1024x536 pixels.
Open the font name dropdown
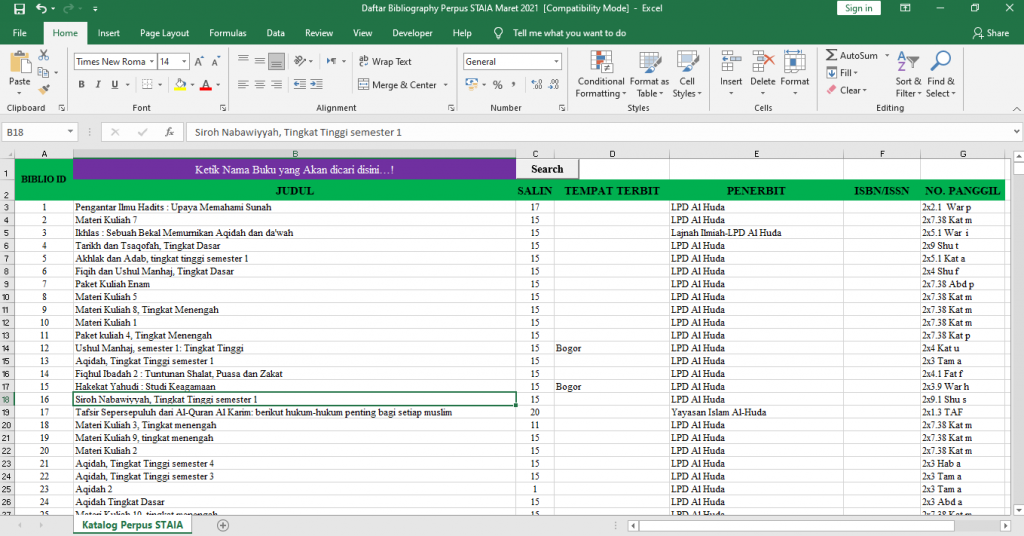pyautogui.click(x=152, y=62)
